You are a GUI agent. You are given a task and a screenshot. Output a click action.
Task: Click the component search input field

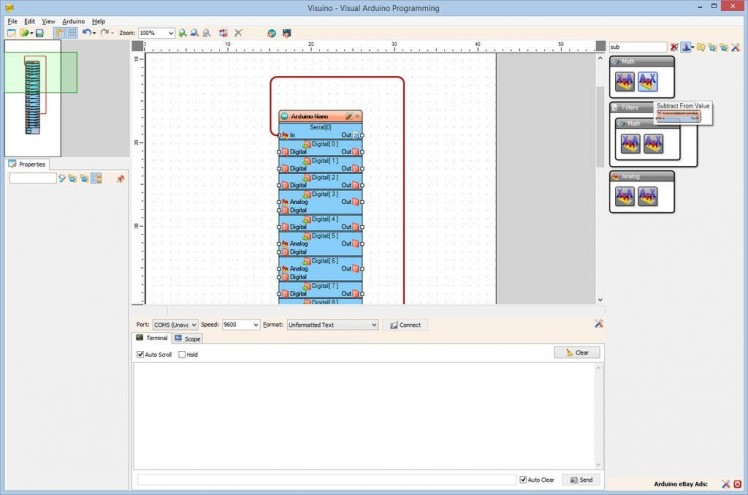637,47
